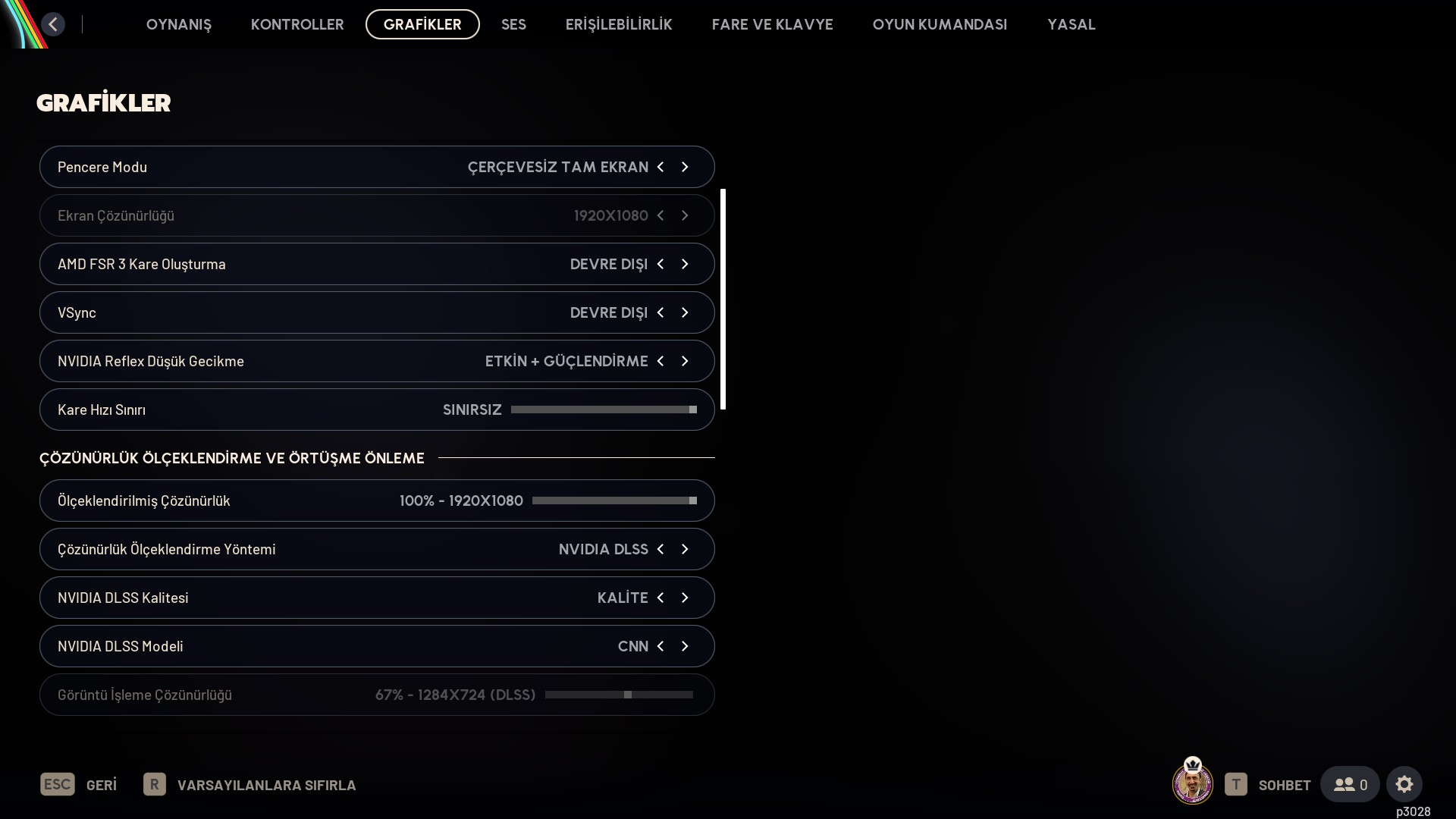Click the NVIDIA Reflex Düşük Gecikme label

pyautogui.click(x=151, y=361)
